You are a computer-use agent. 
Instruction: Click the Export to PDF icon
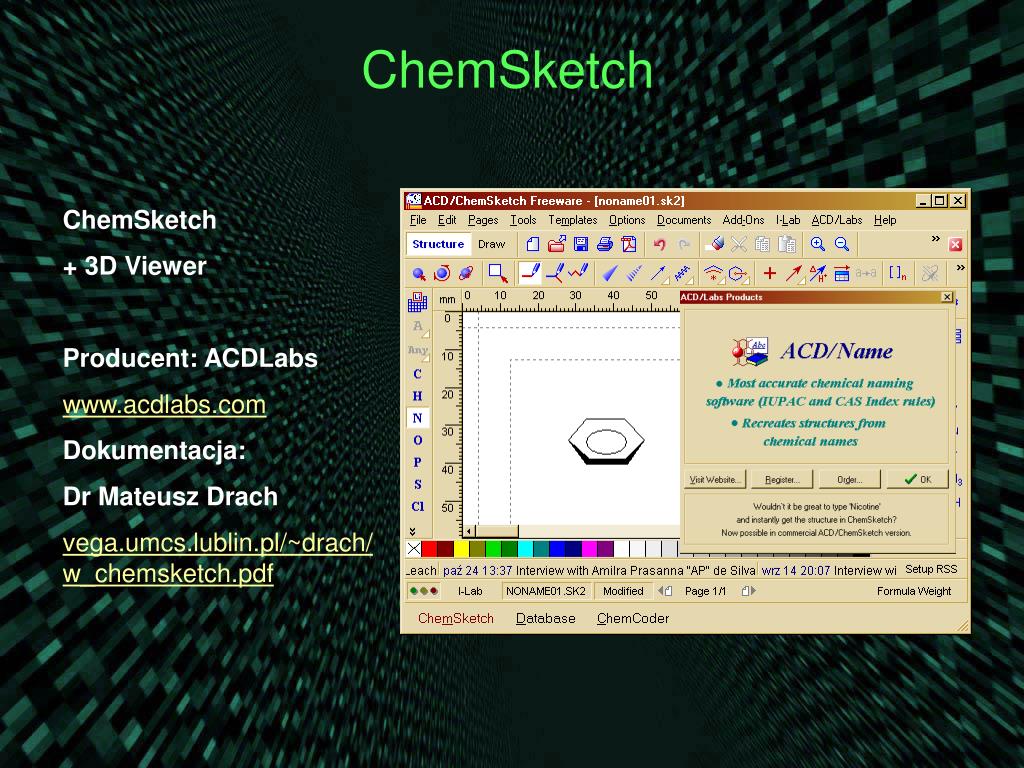coord(629,244)
